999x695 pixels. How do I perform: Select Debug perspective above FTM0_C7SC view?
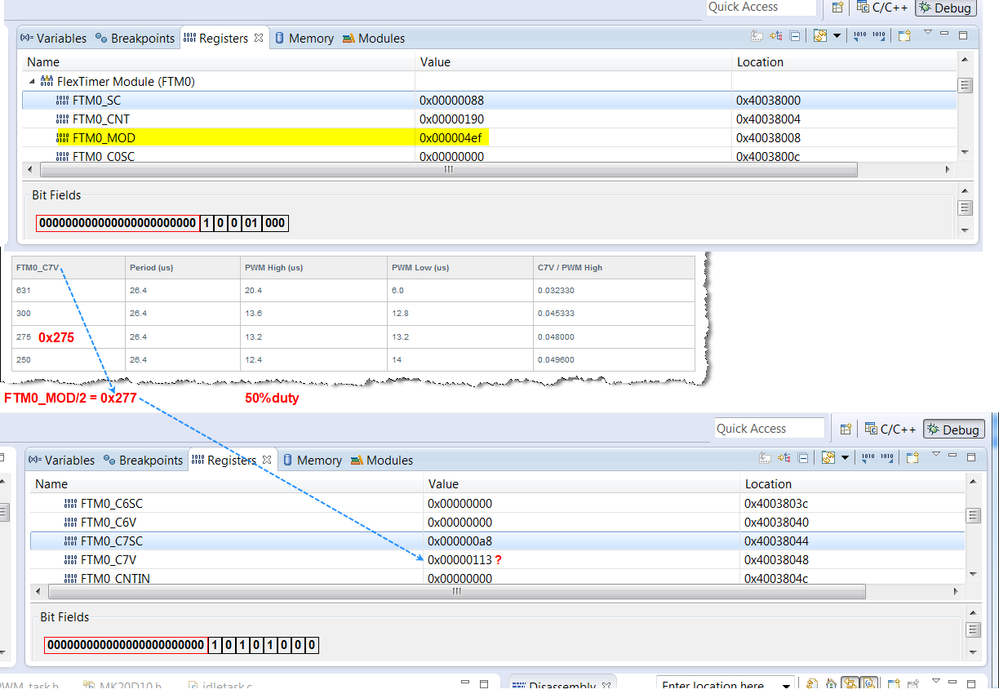click(954, 429)
